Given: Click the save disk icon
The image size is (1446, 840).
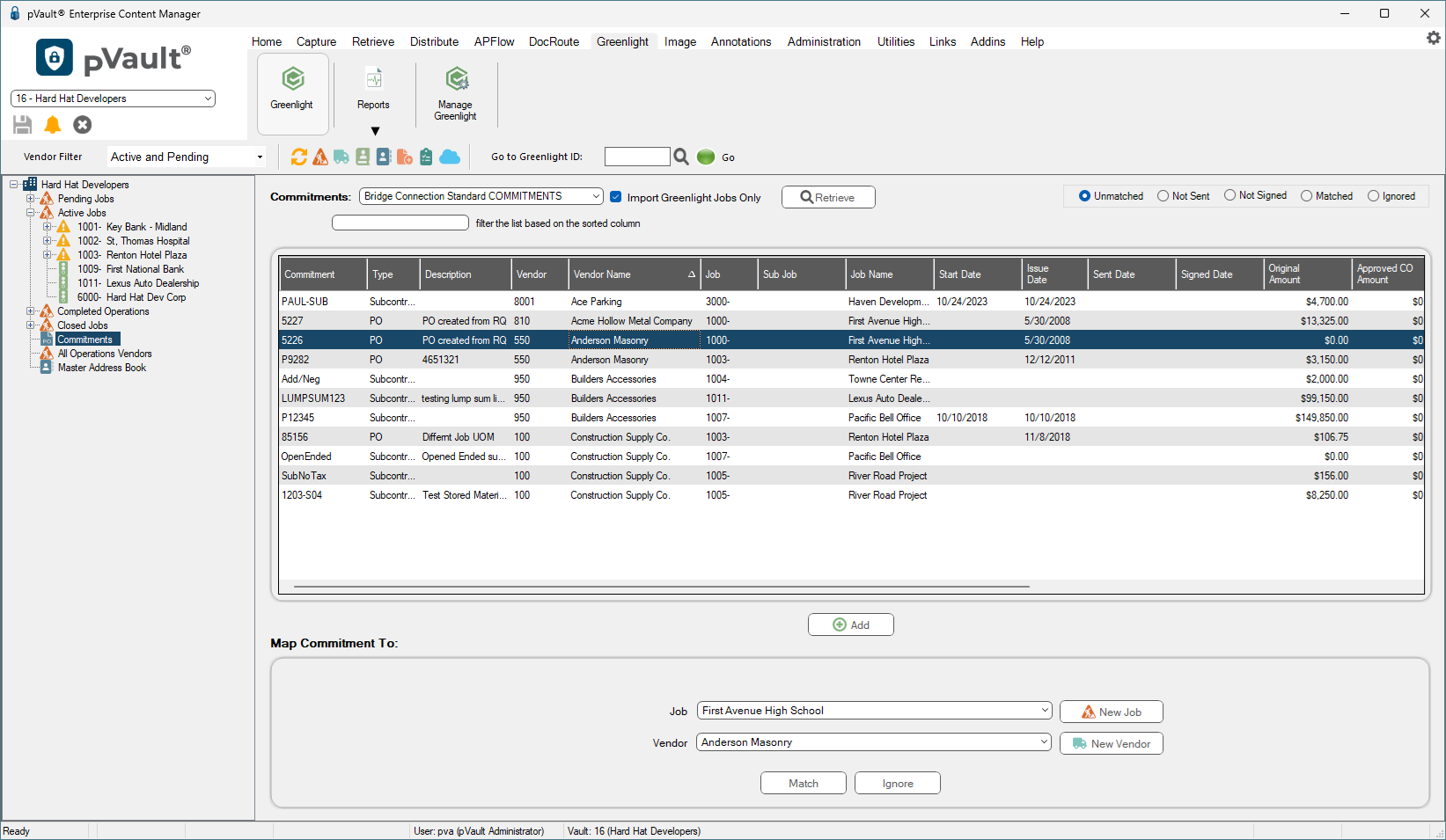Looking at the screenshot, I should (22, 125).
